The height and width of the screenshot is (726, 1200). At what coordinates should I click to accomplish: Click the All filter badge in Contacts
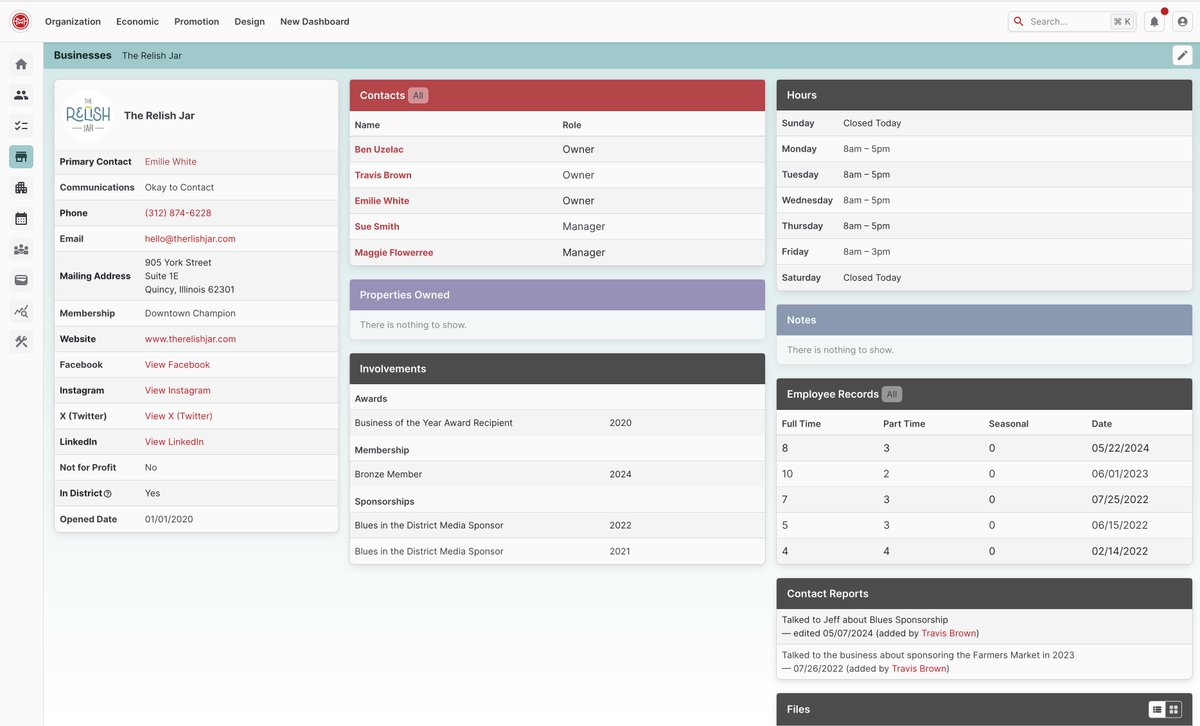pos(418,96)
